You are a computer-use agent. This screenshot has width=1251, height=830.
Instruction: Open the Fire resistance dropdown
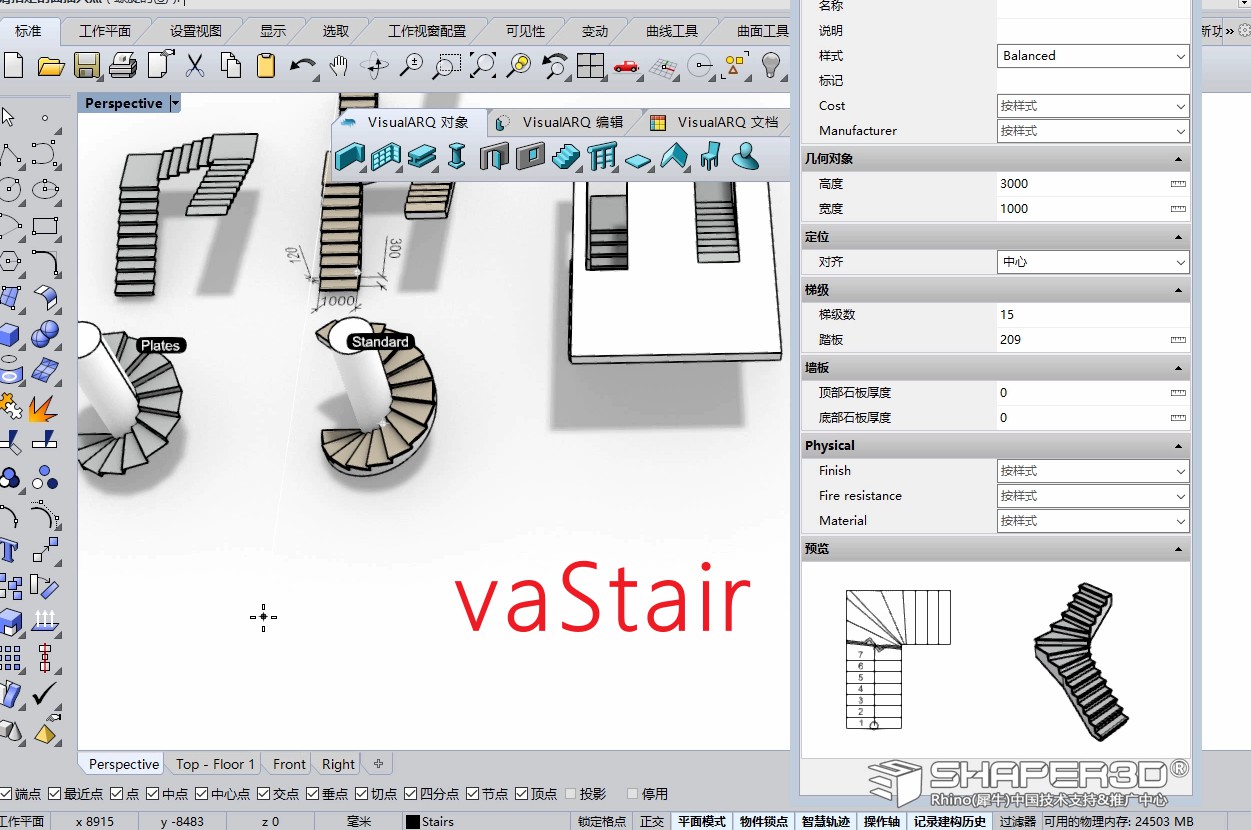[x=1093, y=496]
